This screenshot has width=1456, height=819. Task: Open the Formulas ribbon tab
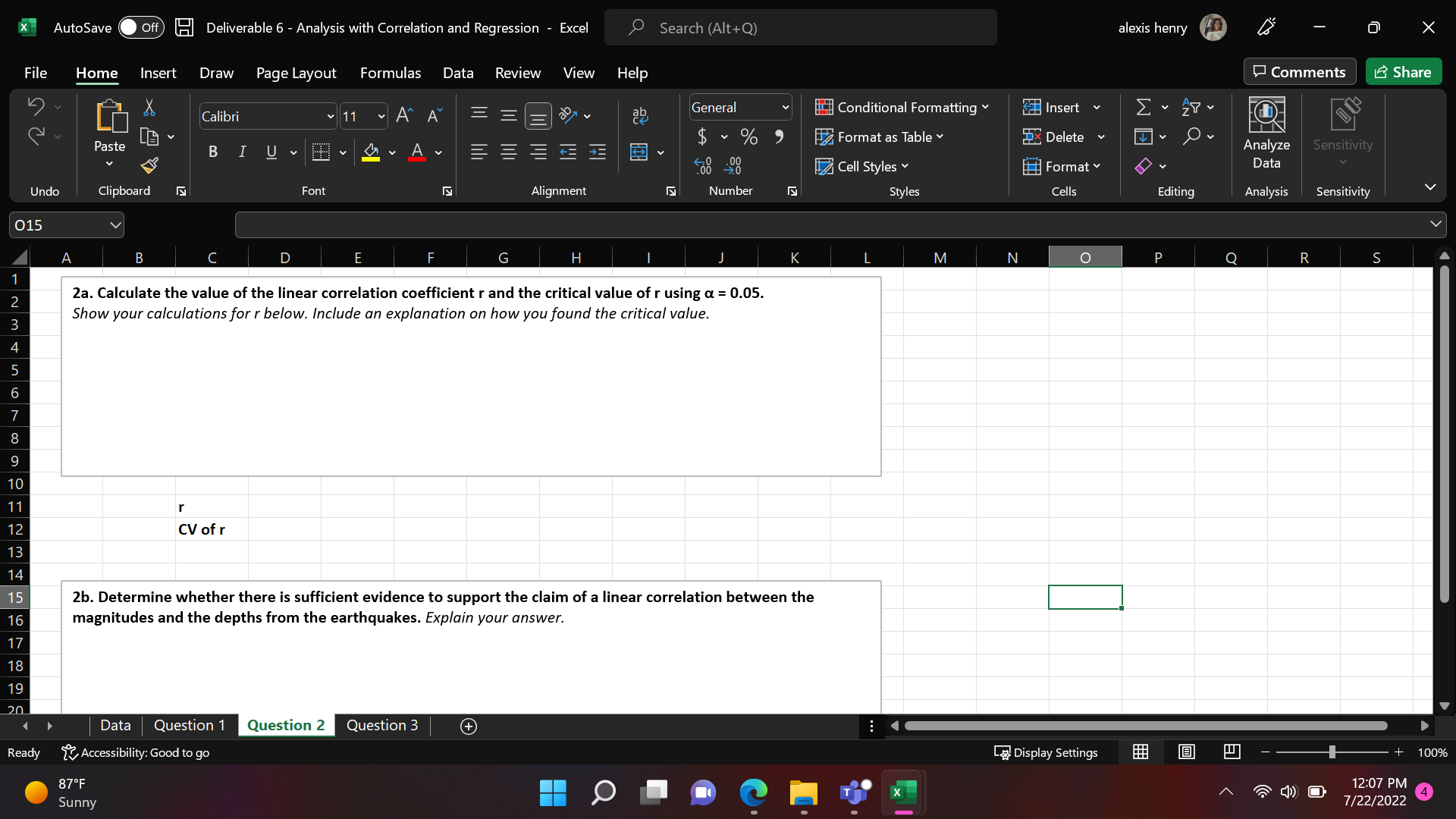pos(391,73)
